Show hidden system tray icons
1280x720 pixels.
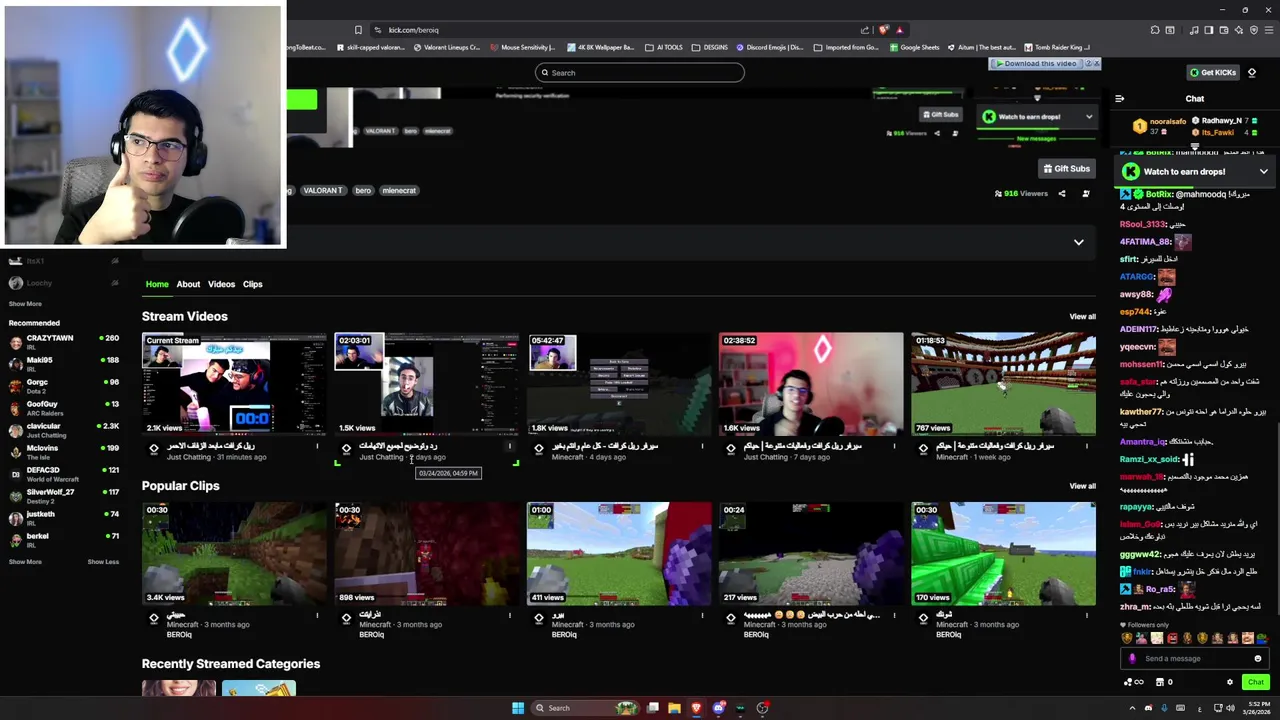point(1132,708)
